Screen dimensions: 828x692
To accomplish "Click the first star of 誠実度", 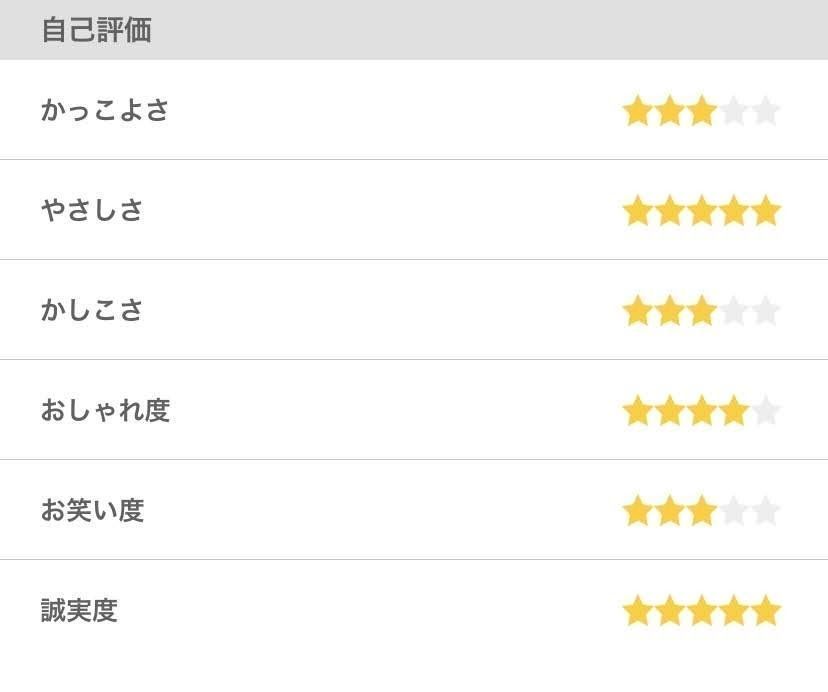I will click(637, 610).
